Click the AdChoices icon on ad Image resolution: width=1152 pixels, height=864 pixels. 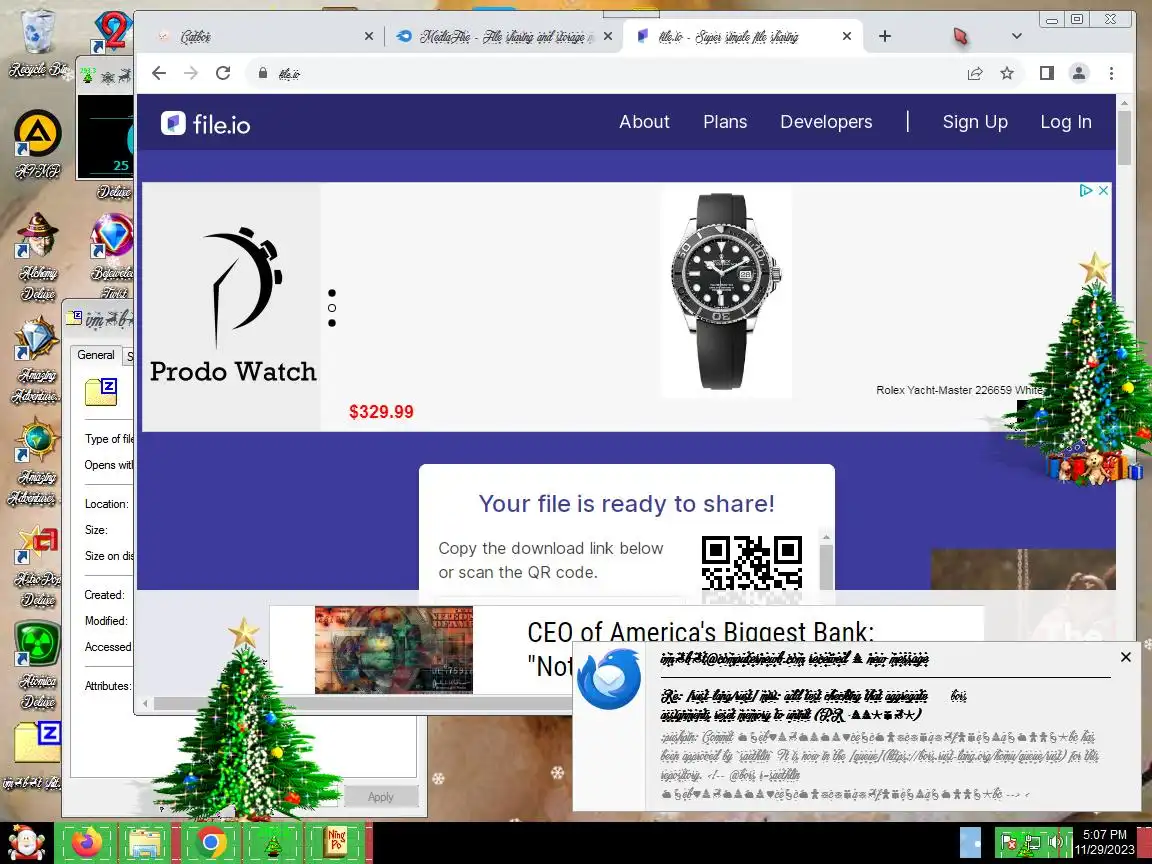[1085, 190]
